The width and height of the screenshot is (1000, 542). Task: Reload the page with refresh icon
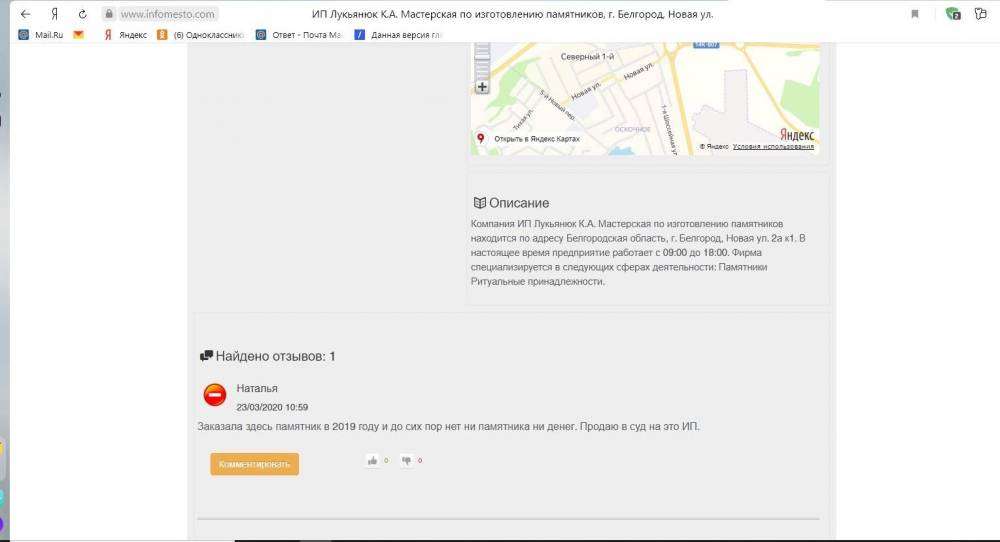click(82, 14)
